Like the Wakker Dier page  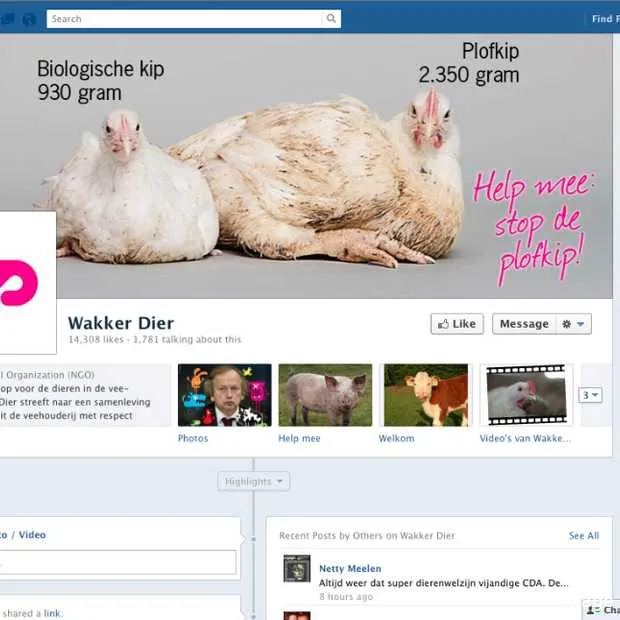click(x=457, y=324)
